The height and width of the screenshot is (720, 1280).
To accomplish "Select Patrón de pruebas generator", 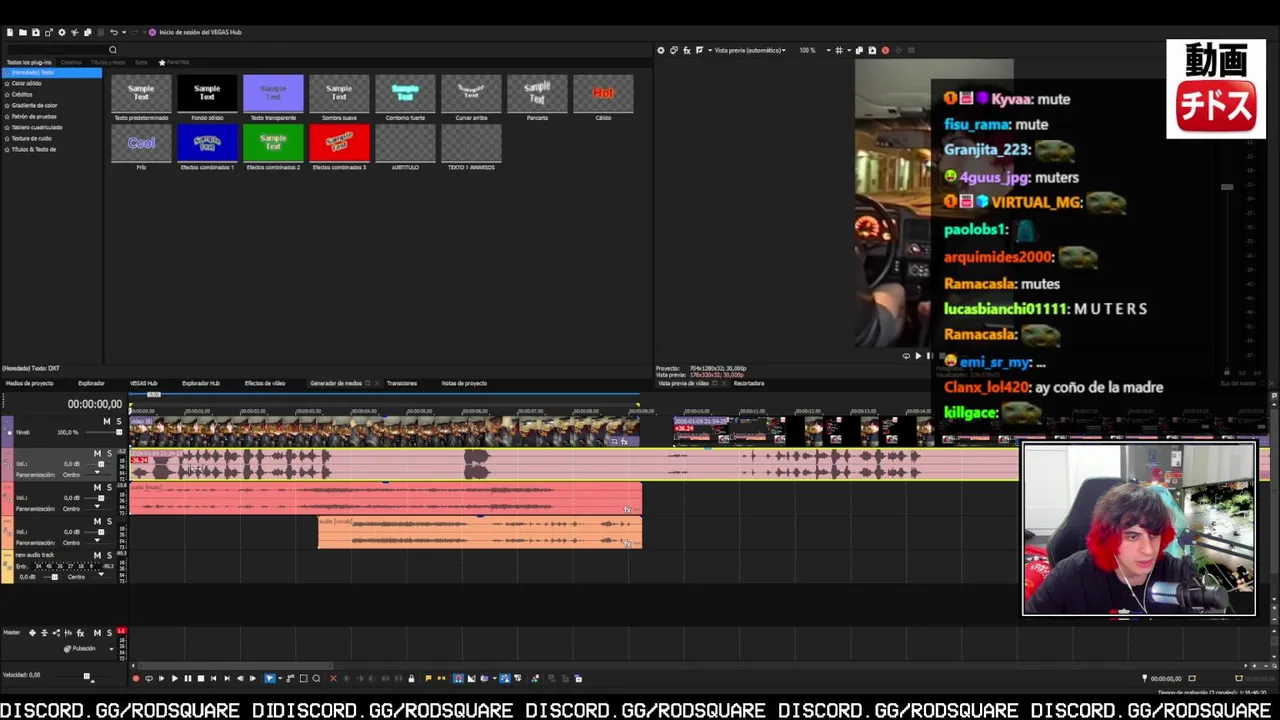I will [x=34, y=116].
